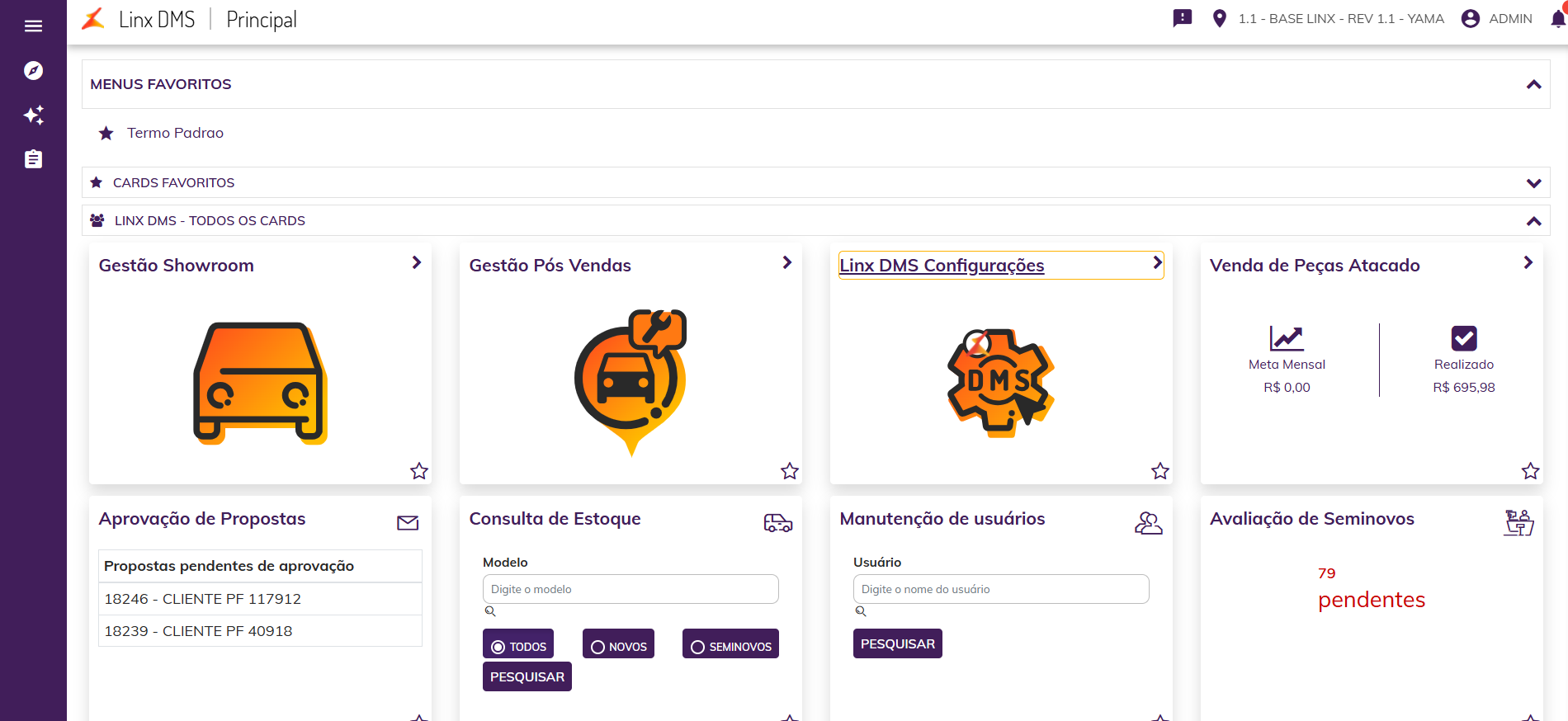The height and width of the screenshot is (721, 1568).
Task: Click the star icon beside CARDS FAVORITOS
Action: point(97,182)
